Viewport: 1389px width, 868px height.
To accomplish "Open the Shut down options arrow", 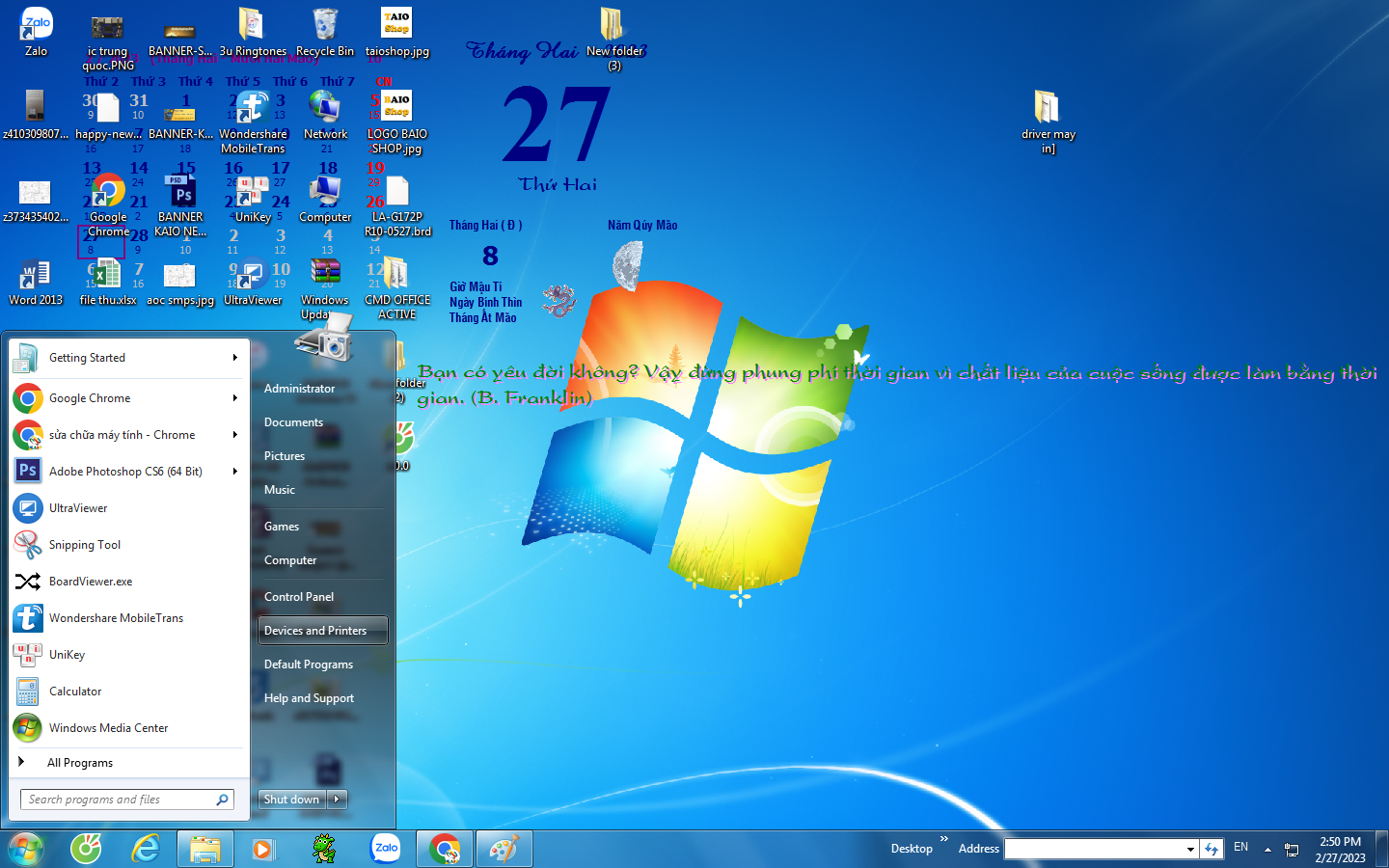I will point(338,800).
